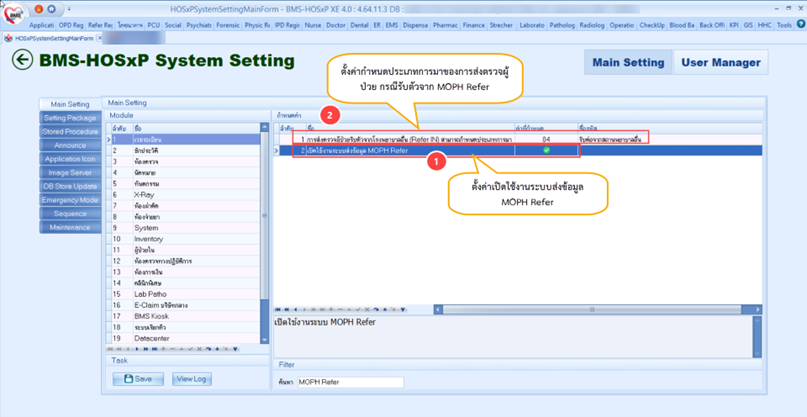Screen dimensions: 807x417
Task: Open the Maintenance side tab
Action: (70, 227)
